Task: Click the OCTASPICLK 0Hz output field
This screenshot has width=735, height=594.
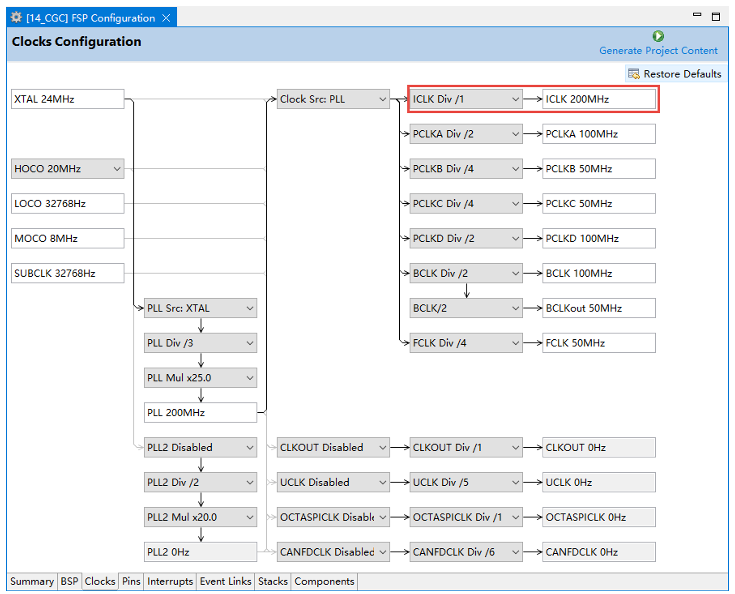Action: coord(599,517)
